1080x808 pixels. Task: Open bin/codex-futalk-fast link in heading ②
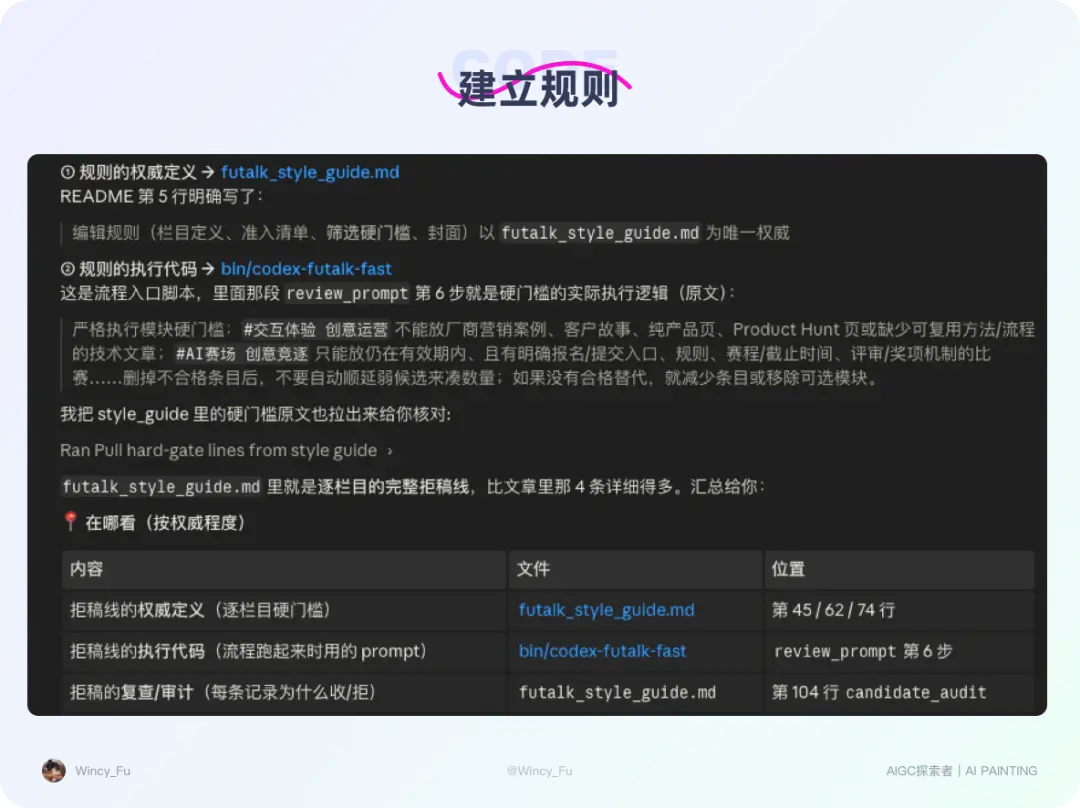pyautogui.click(x=306, y=269)
